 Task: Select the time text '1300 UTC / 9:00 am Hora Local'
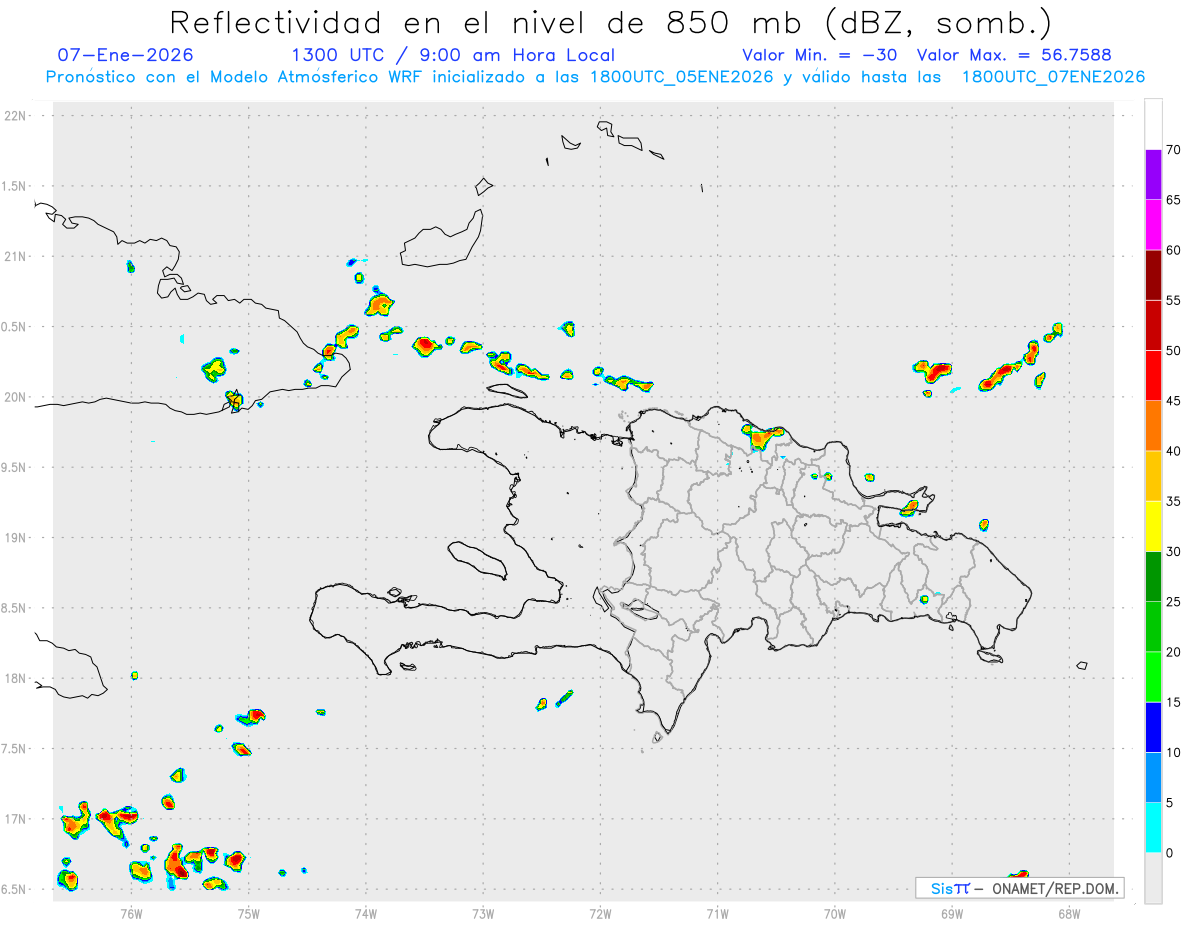(x=453, y=55)
